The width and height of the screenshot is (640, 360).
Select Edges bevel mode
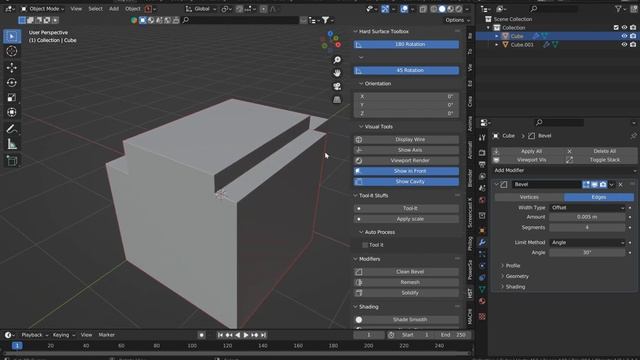pyautogui.click(x=599, y=197)
